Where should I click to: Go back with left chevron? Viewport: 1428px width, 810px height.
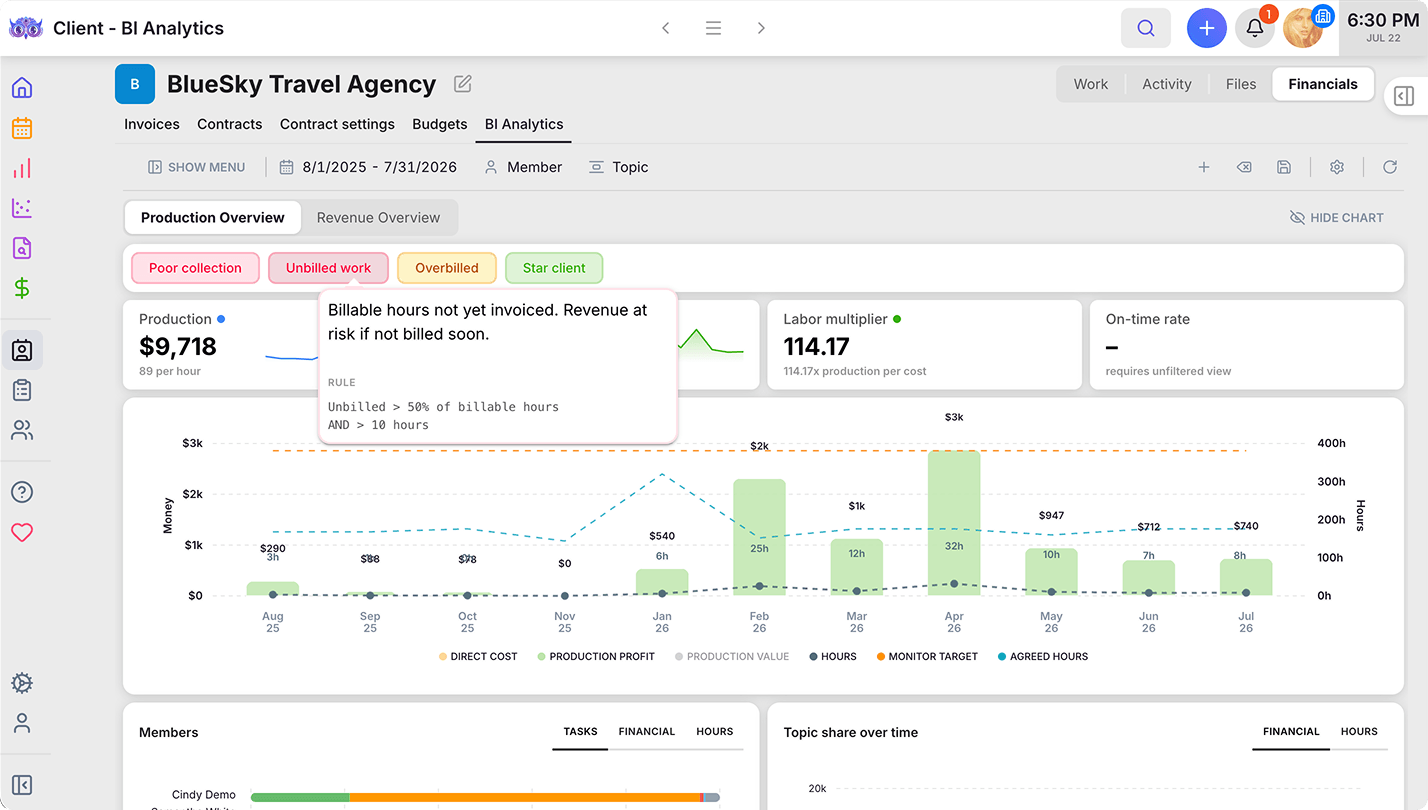[666, 28]
